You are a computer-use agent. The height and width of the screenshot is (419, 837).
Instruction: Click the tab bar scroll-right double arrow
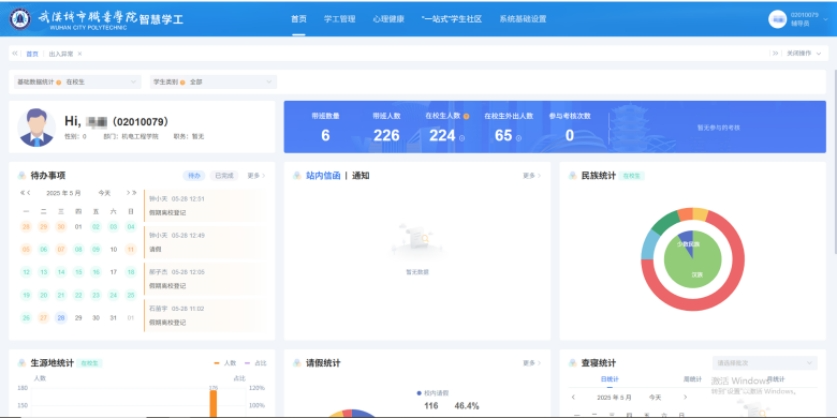(774, 54)
